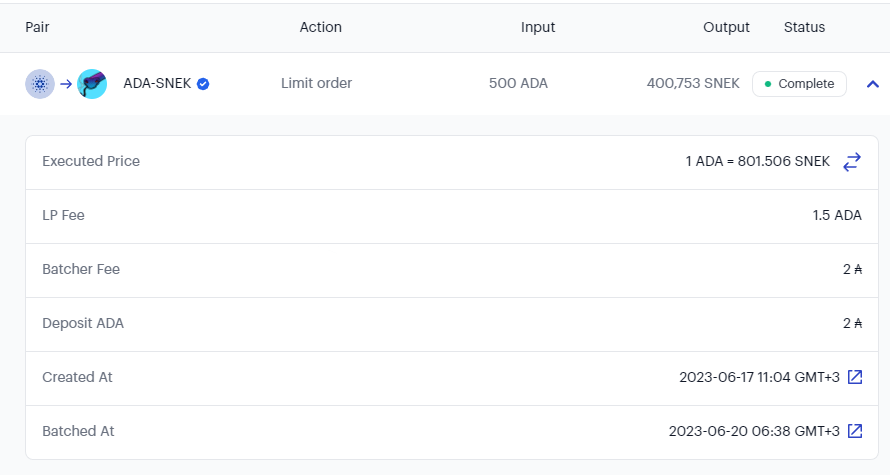
Task: Click the ADA token icon
Action: click(x=40, y=84)
